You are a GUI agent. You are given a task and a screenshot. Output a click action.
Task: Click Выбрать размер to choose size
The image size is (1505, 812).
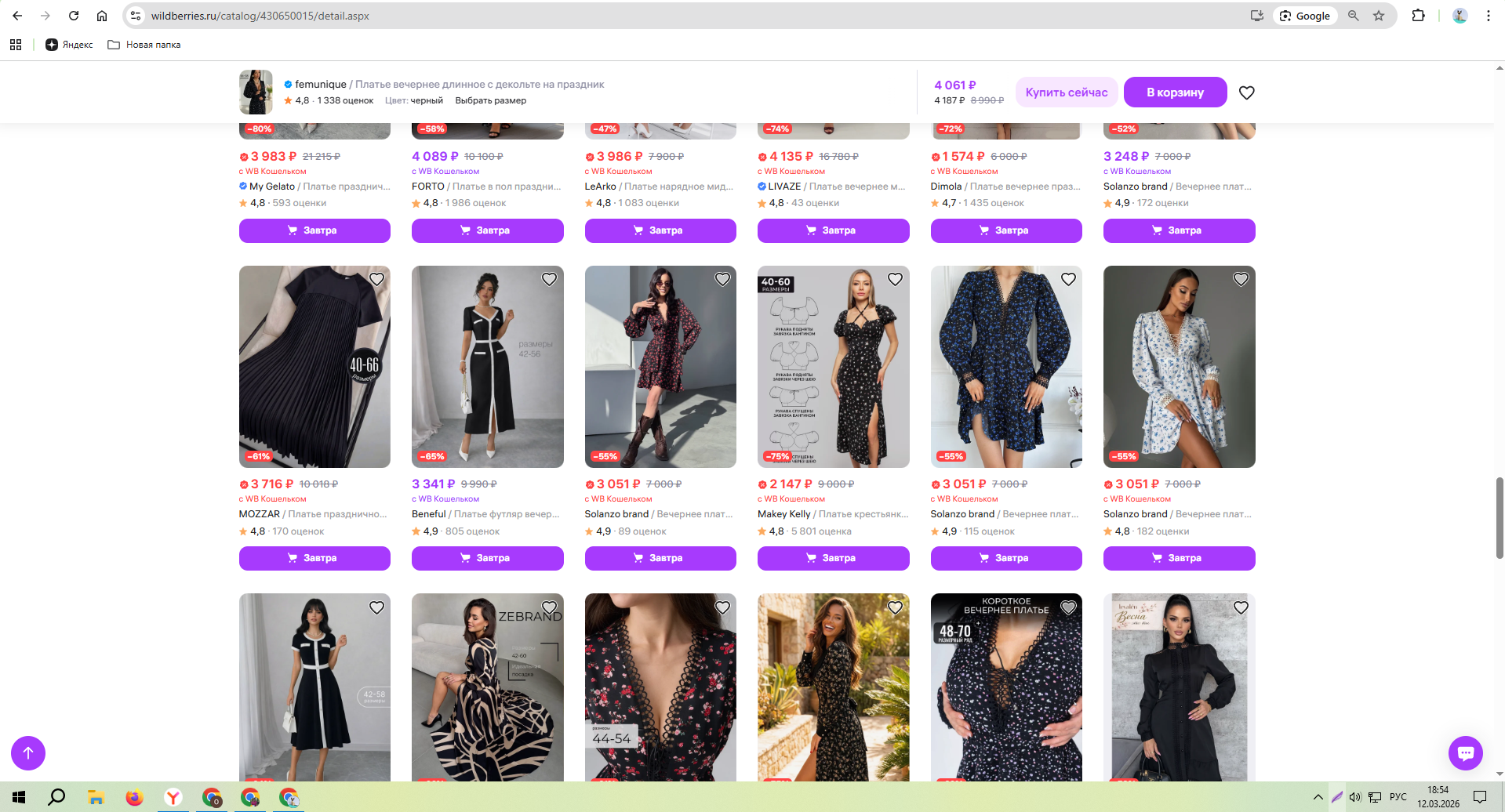coord(491,100)
